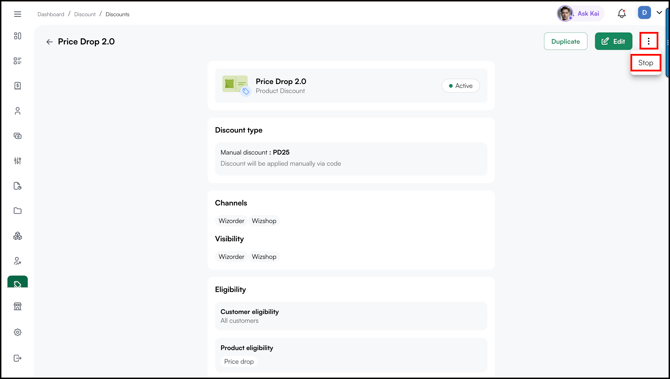Open the storefront icon in sidebar
This screenshot has height=379, width=670.
[18, 306]
